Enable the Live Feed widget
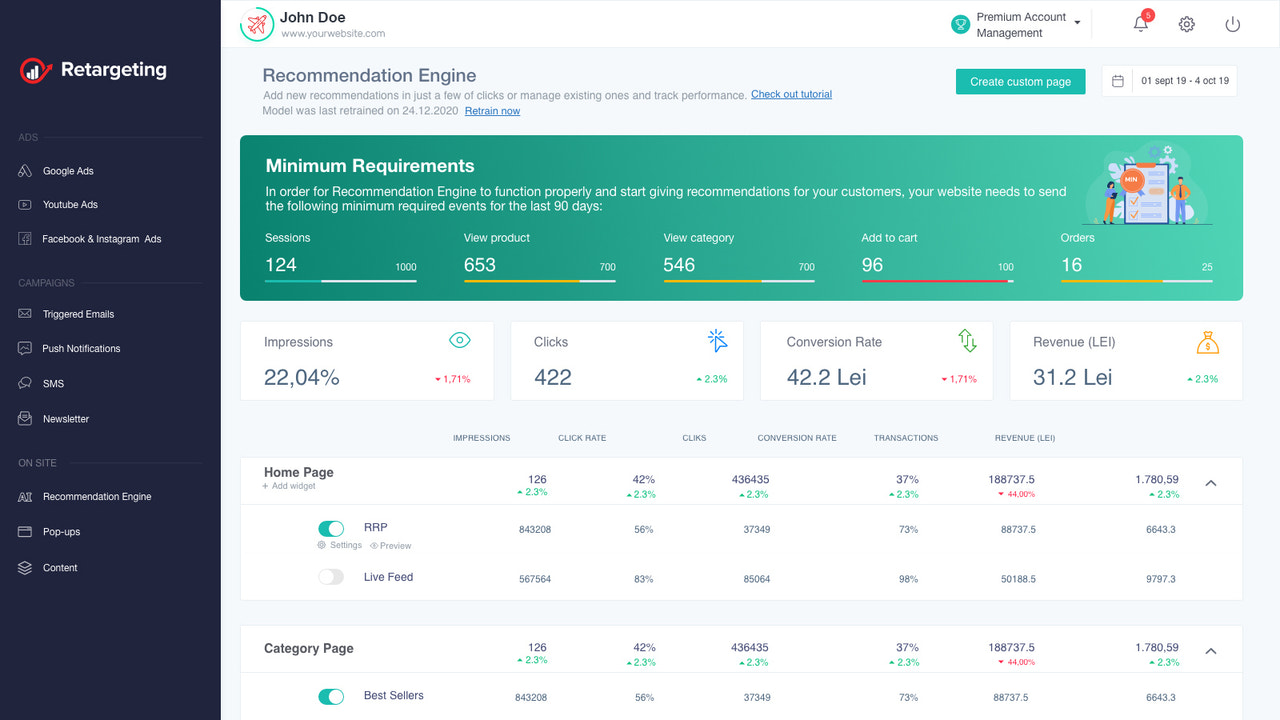1280x720 pixels. click(330, 576)
